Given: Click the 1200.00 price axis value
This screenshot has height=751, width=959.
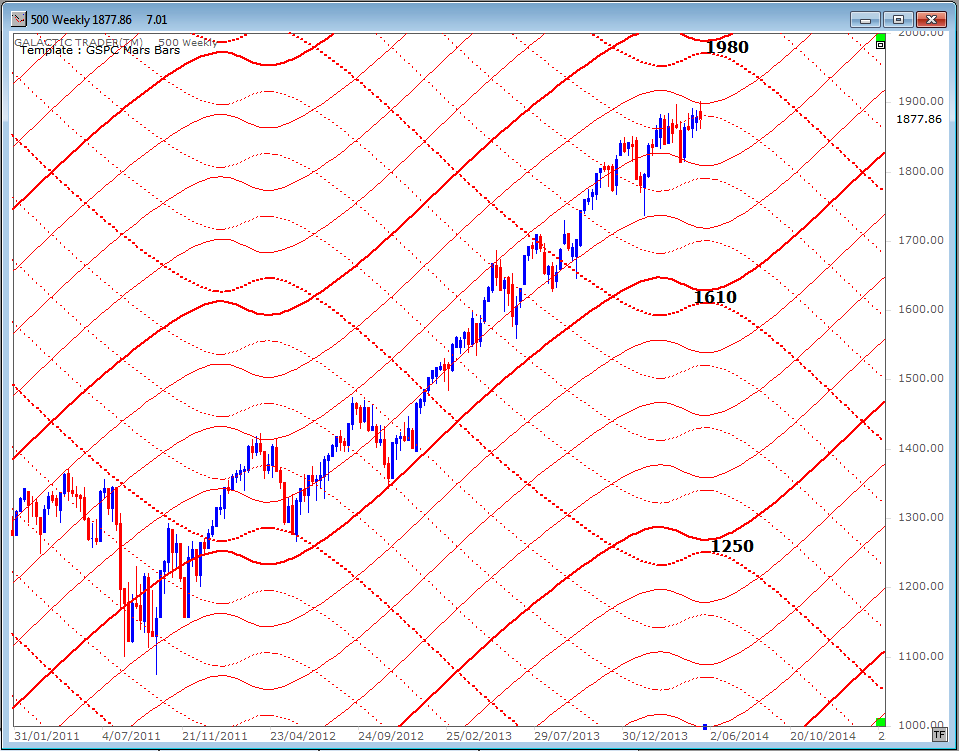Looking at the screenshot, I should [x=919, y=586].
